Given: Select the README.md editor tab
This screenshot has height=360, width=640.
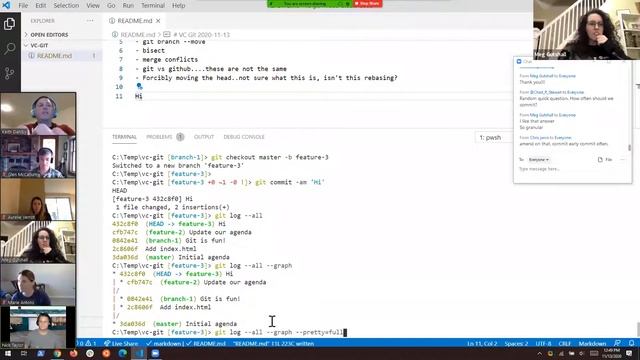Looking at the screenshot, I should pos(135,21).
